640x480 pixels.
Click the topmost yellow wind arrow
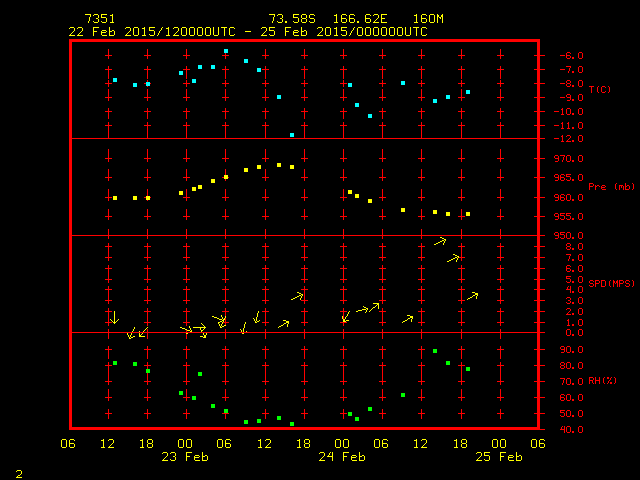coord(440,241)
